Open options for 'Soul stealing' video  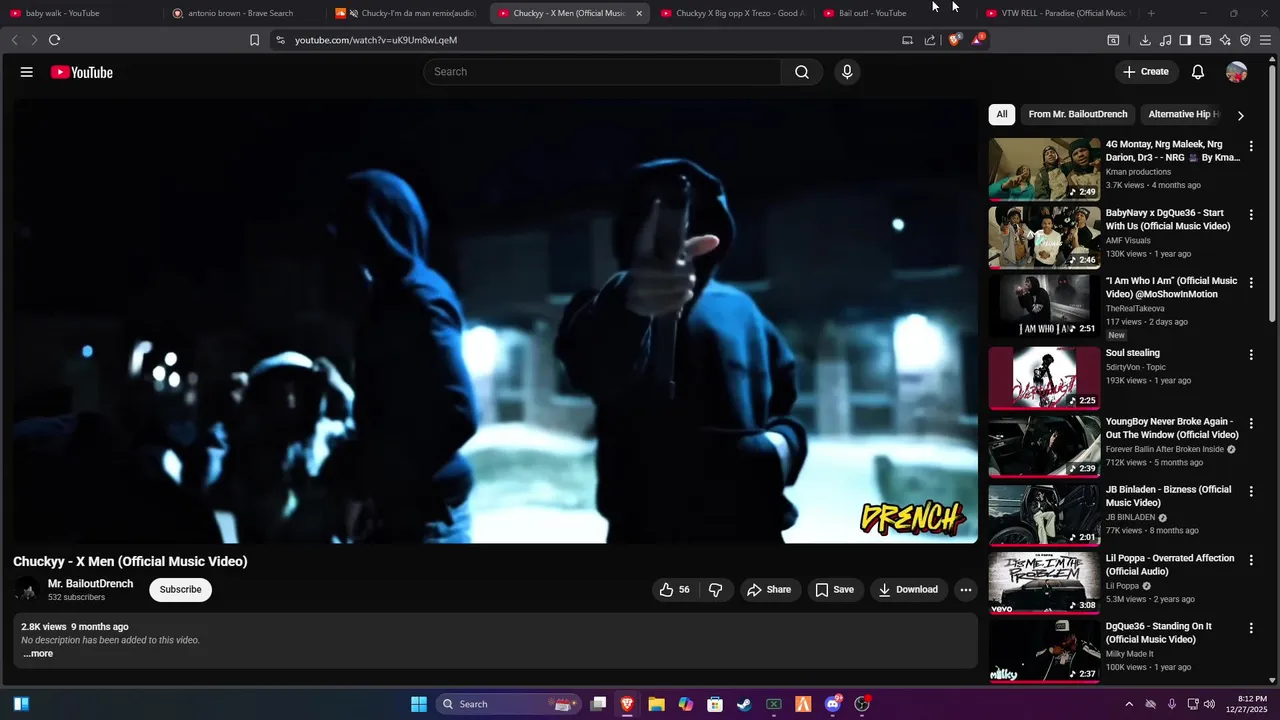(1251, 355)
